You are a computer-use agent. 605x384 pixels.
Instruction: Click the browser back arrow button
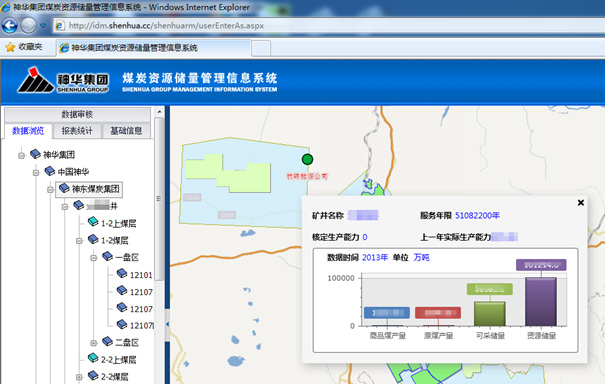pyautogui.click(x=10, y=26)
